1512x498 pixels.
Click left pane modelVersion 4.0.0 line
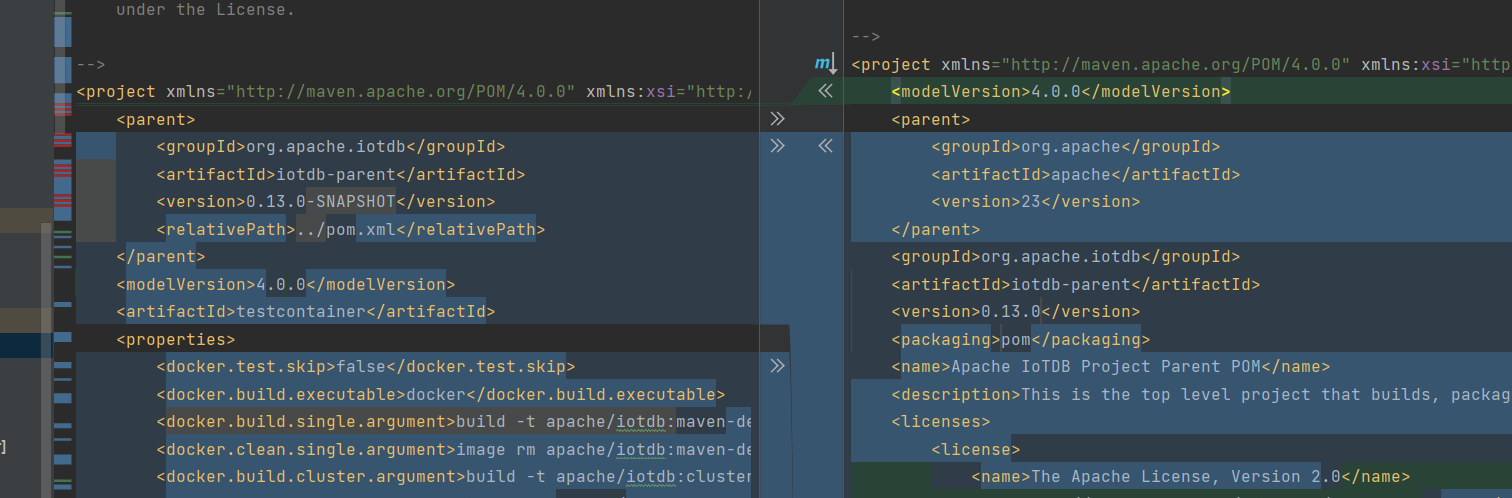coord(285,284)
